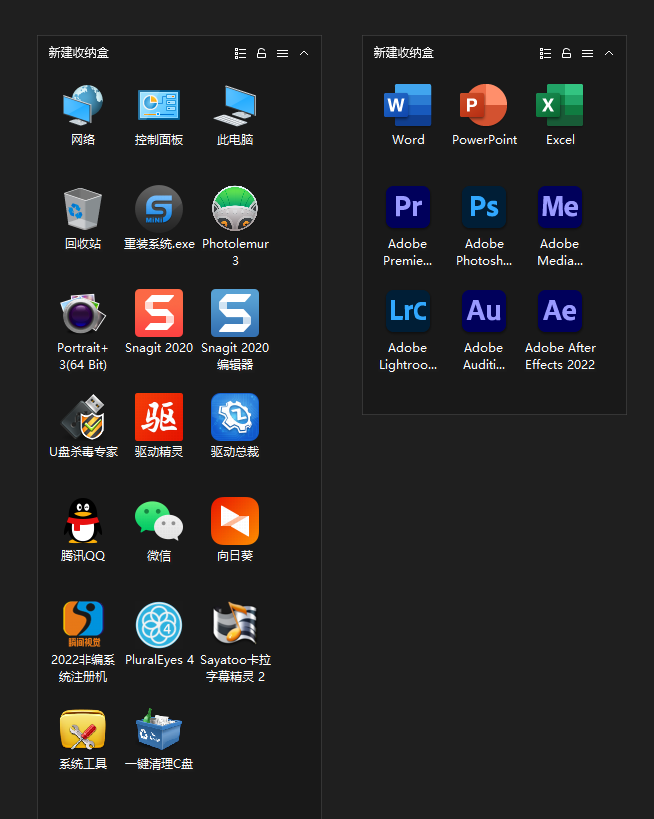Collapse the right 新建收纳盒 box
This screenshot has height=819, width=654.
coord(609,53)
